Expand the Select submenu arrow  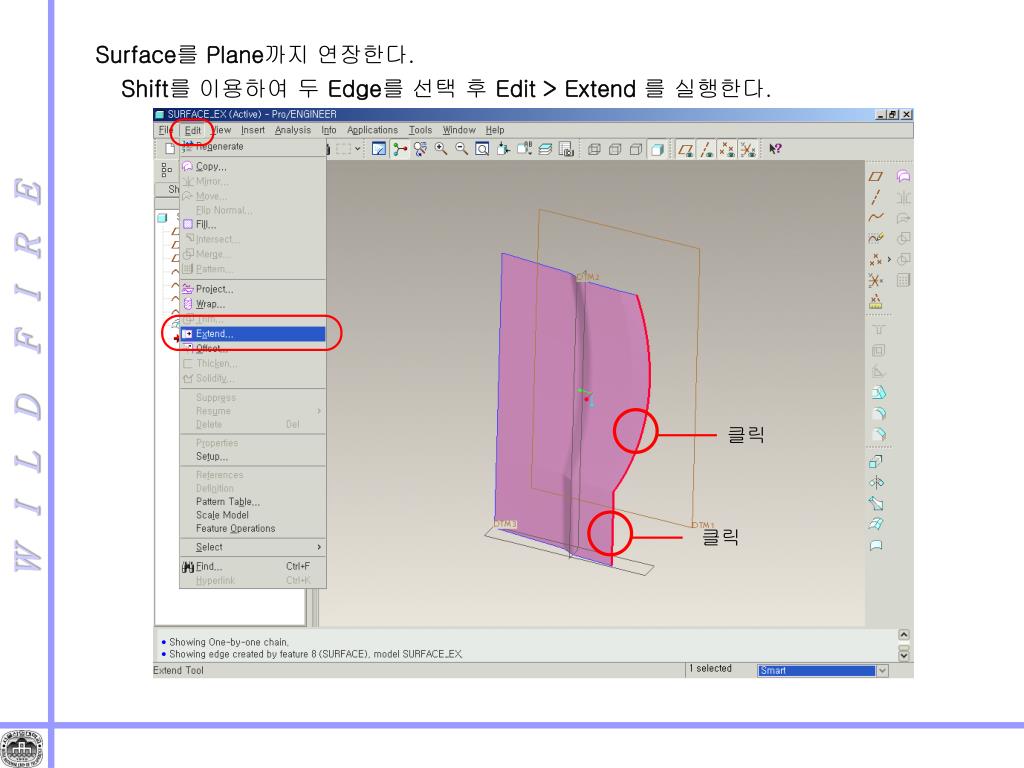pos(319,547)
